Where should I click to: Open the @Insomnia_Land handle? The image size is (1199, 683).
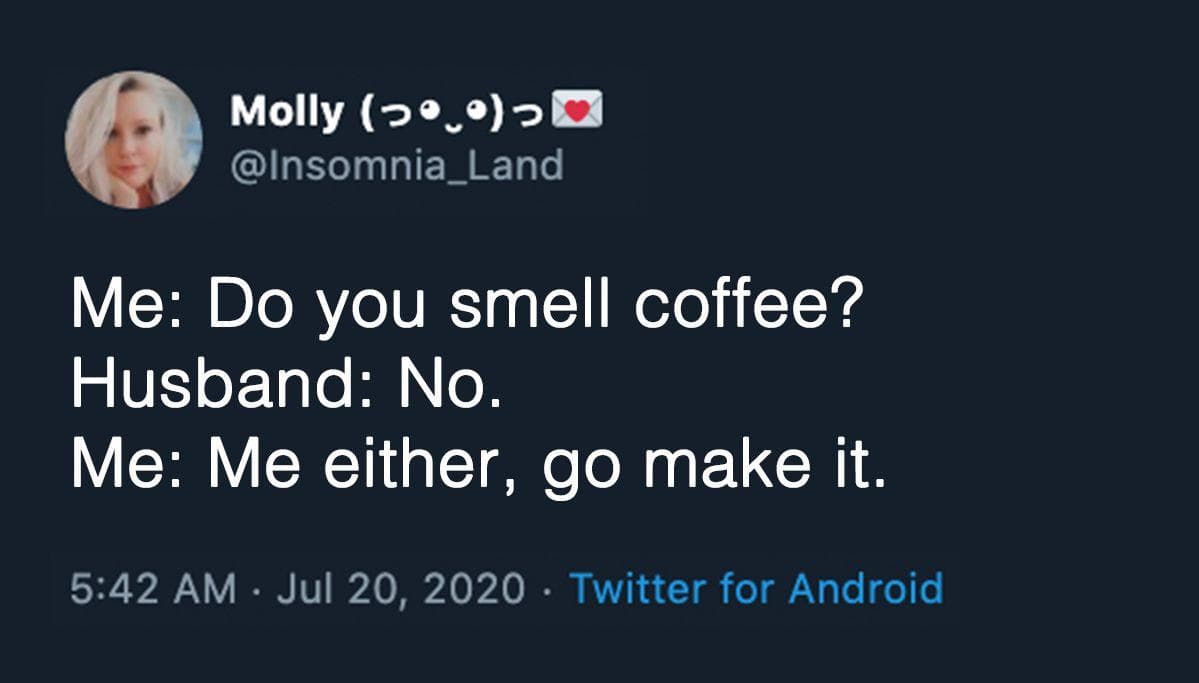point(397,164)
